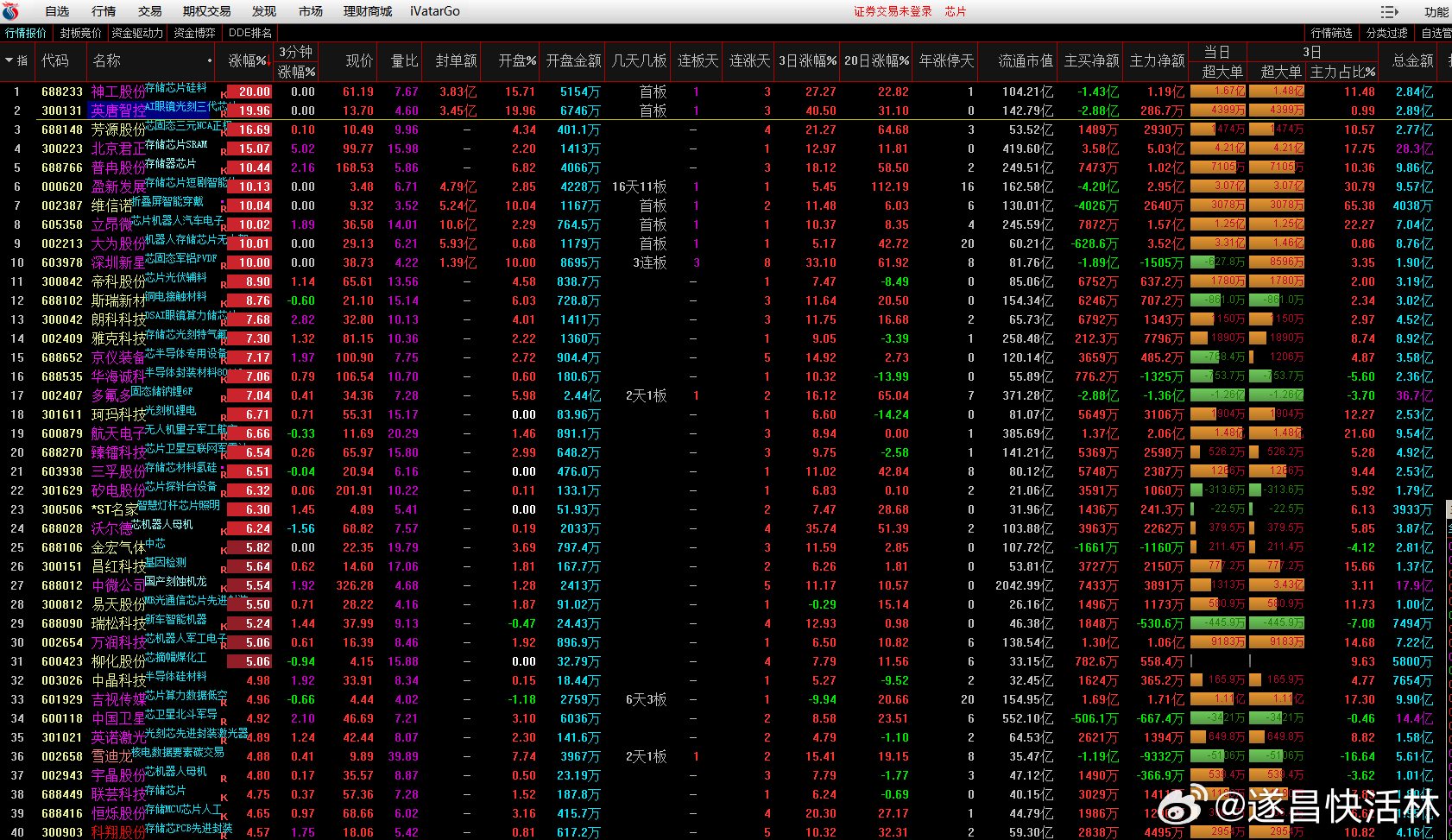The height and width of the screenshot is (840, 1452).
Task: Select the 资金驱动力 tab
Action: [x=137, y=33]
